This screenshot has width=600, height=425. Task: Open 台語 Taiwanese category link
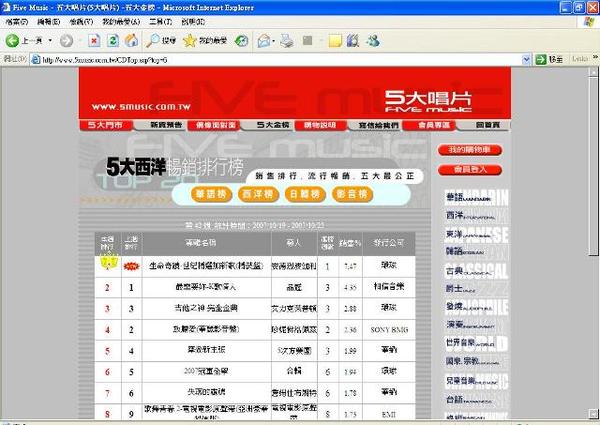click(x=468, y=400)
